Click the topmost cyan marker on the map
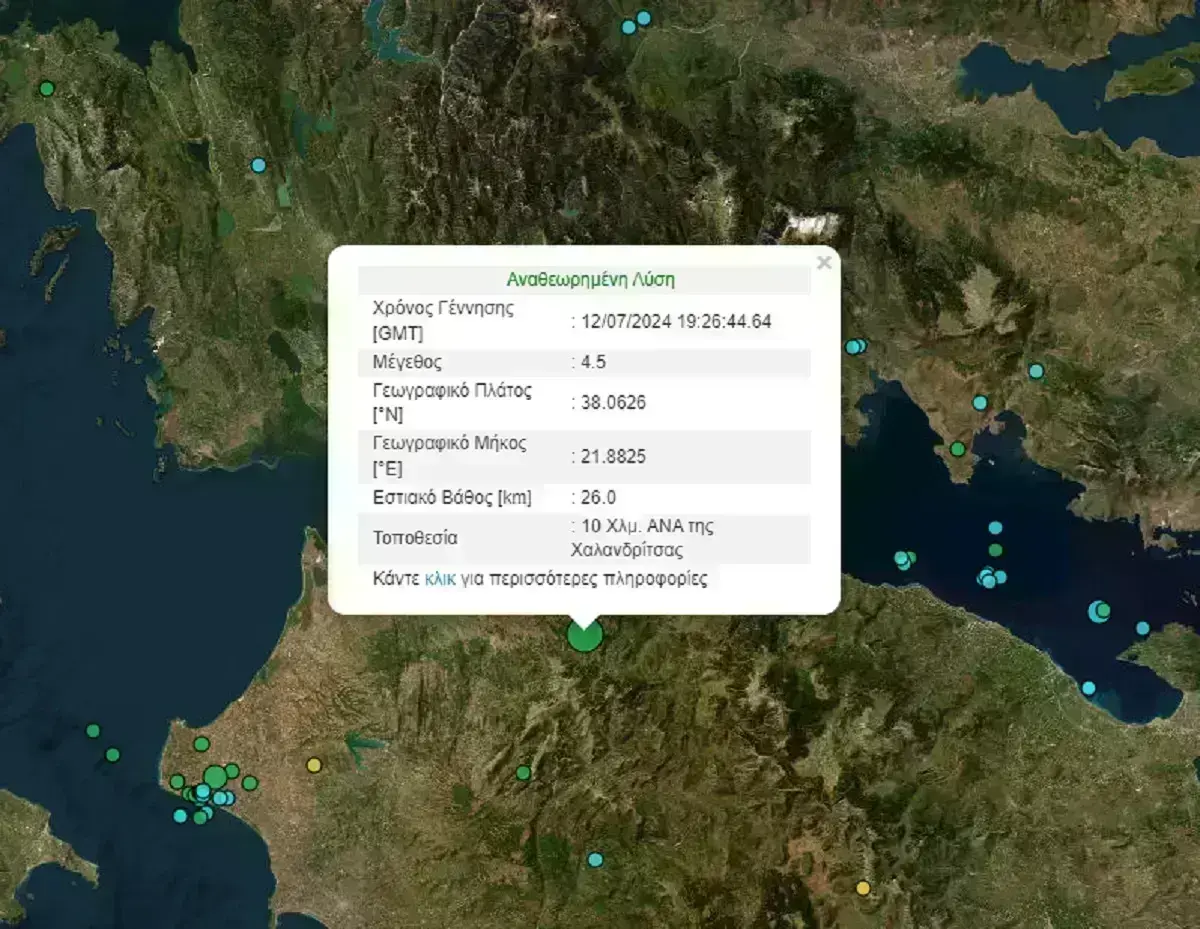Viewport: 1200px width, 929px height. point(644,18)
